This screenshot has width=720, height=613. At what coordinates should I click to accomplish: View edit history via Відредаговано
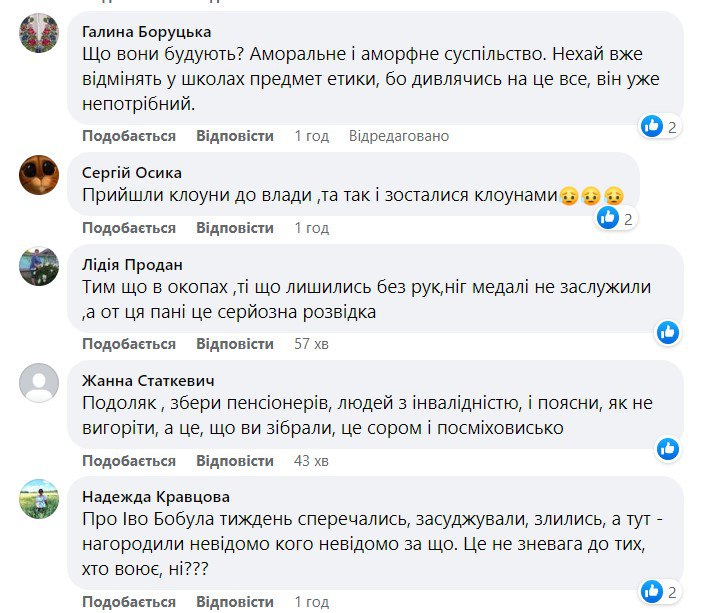pos(399,136)
